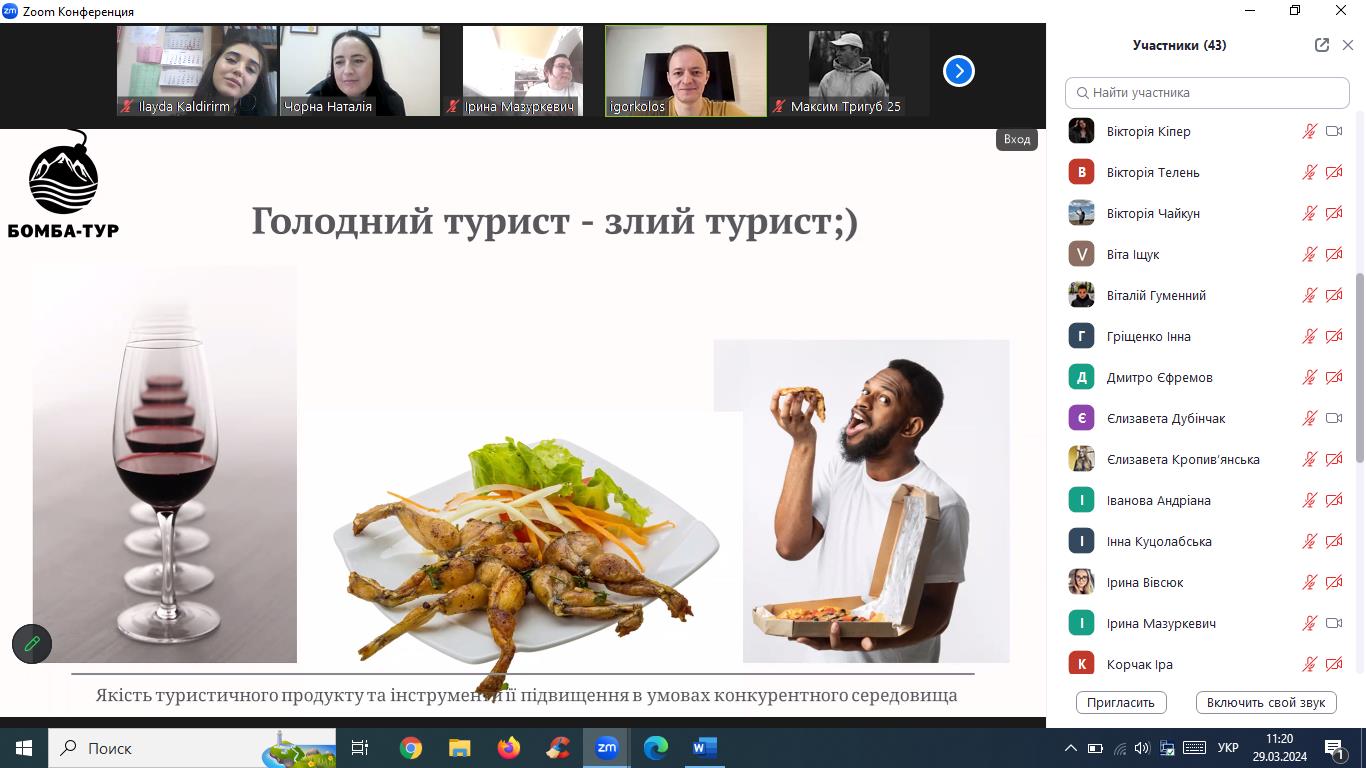Screen dimensions: 1366x768
Task: Click the Найти участника search field
Action: (x=1207, y=92)
